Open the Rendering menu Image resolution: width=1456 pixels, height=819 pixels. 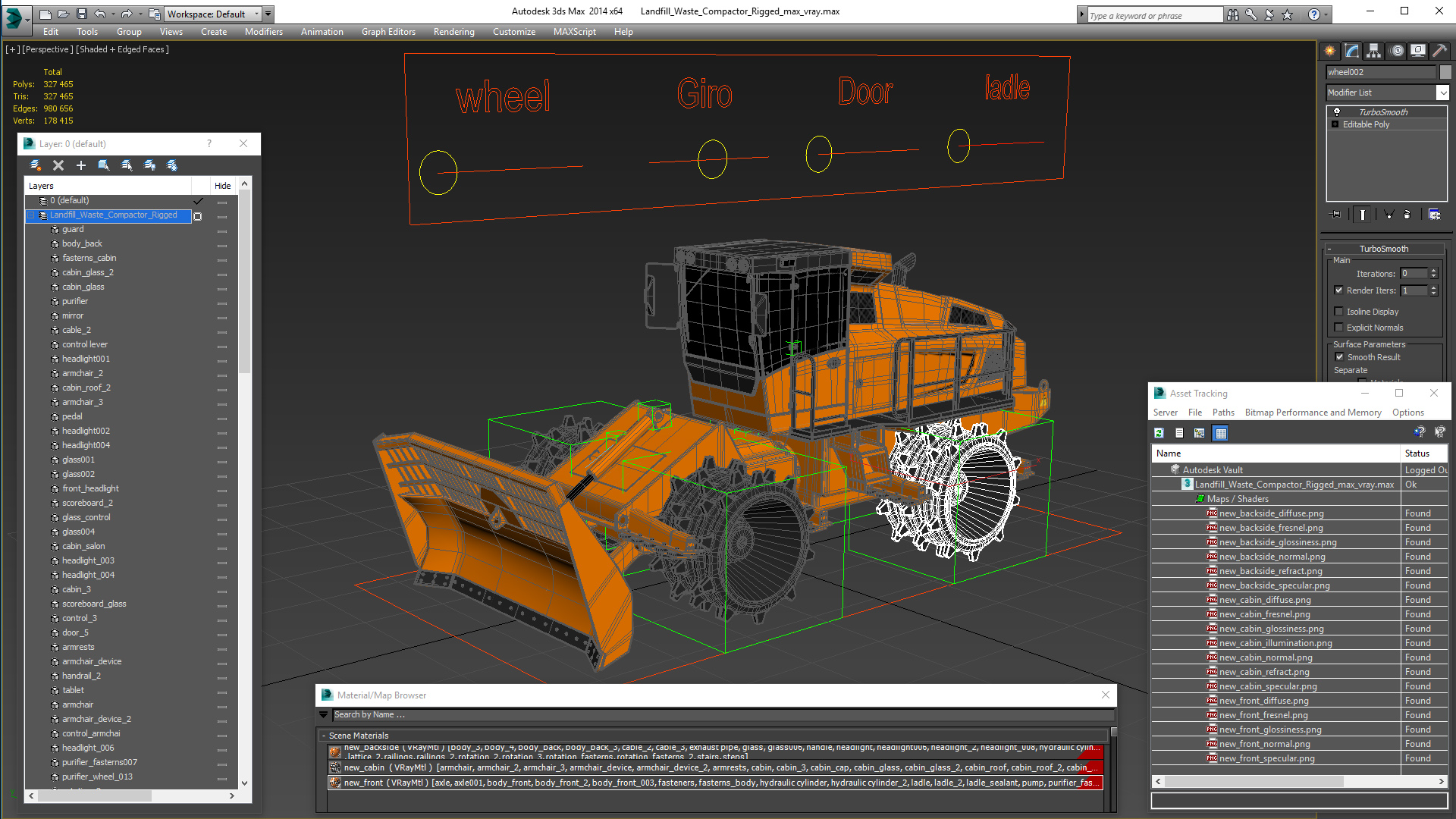(453, 32)
